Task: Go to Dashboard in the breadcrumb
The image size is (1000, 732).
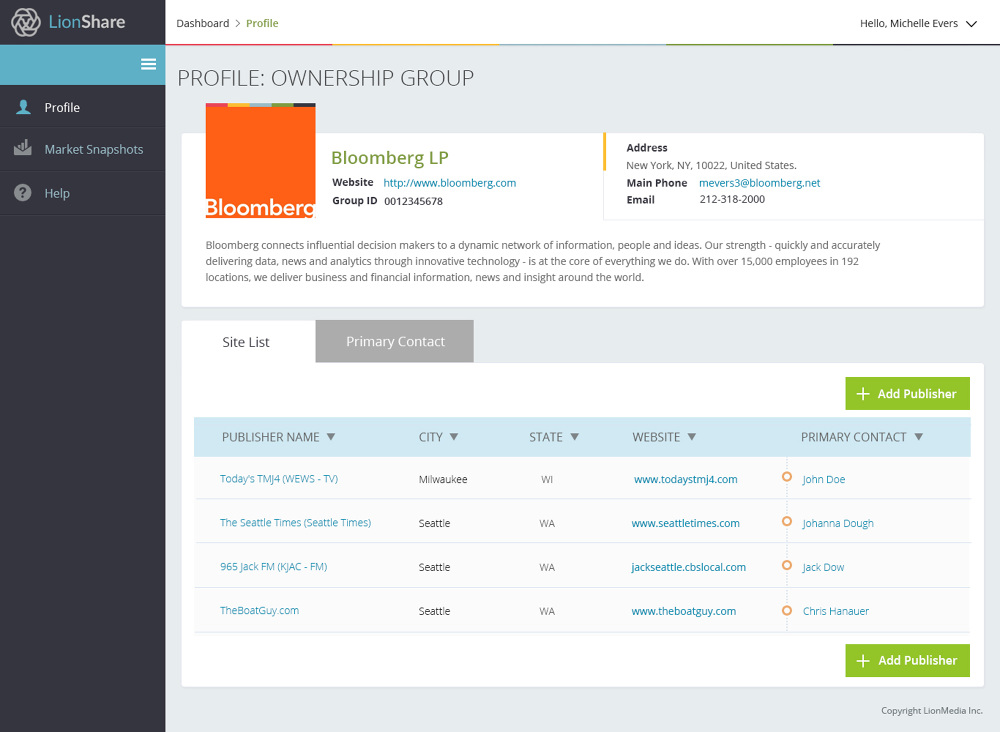Action: pos(202,23)
